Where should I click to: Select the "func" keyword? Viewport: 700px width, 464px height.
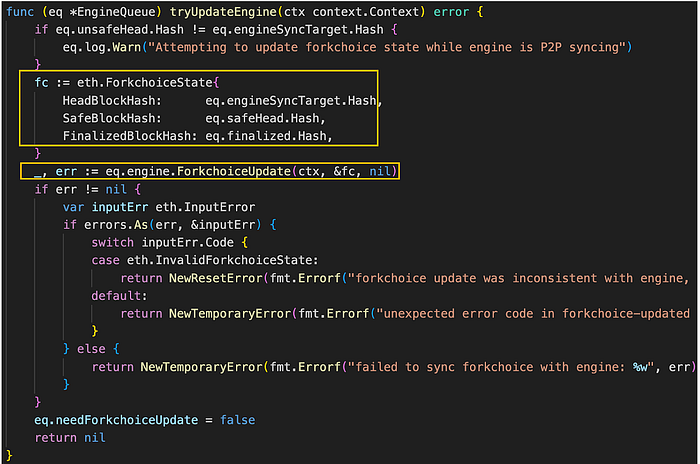click(x=21, y=12)
